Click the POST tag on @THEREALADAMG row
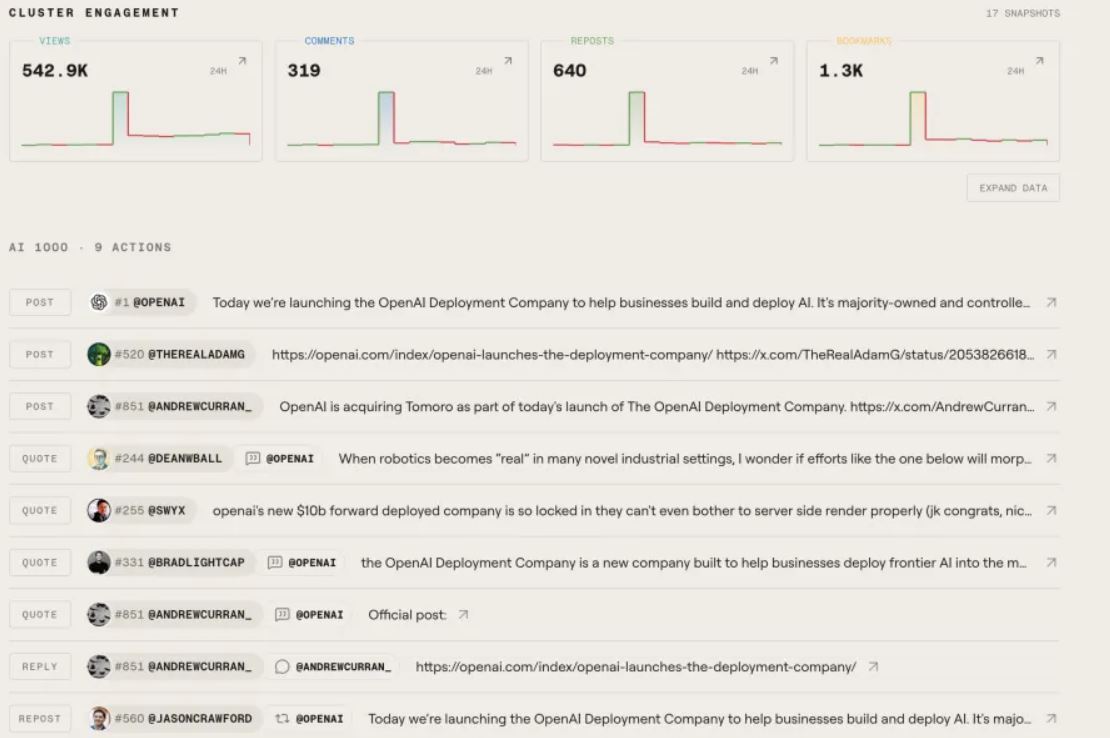This screenshot has width=1110, height=738. click(x=40, y=354)
